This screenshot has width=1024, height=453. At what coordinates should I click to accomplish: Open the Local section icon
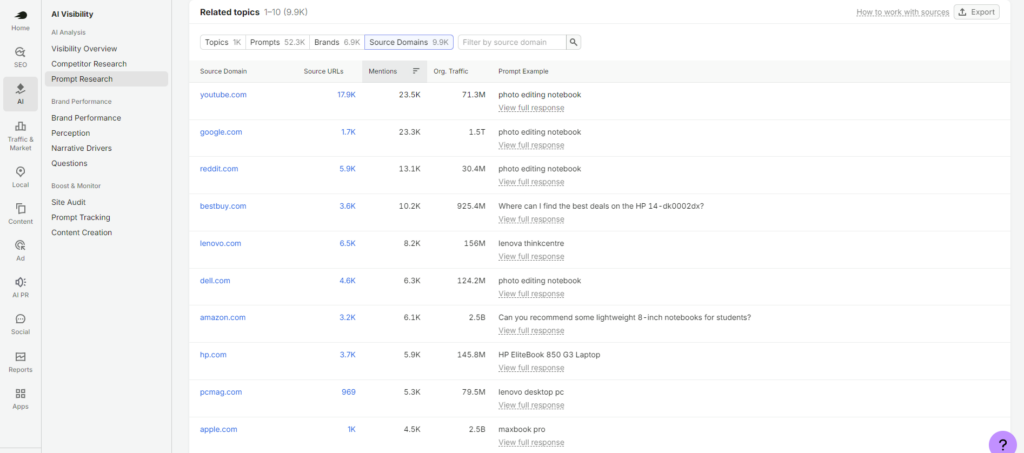[20, 172]
